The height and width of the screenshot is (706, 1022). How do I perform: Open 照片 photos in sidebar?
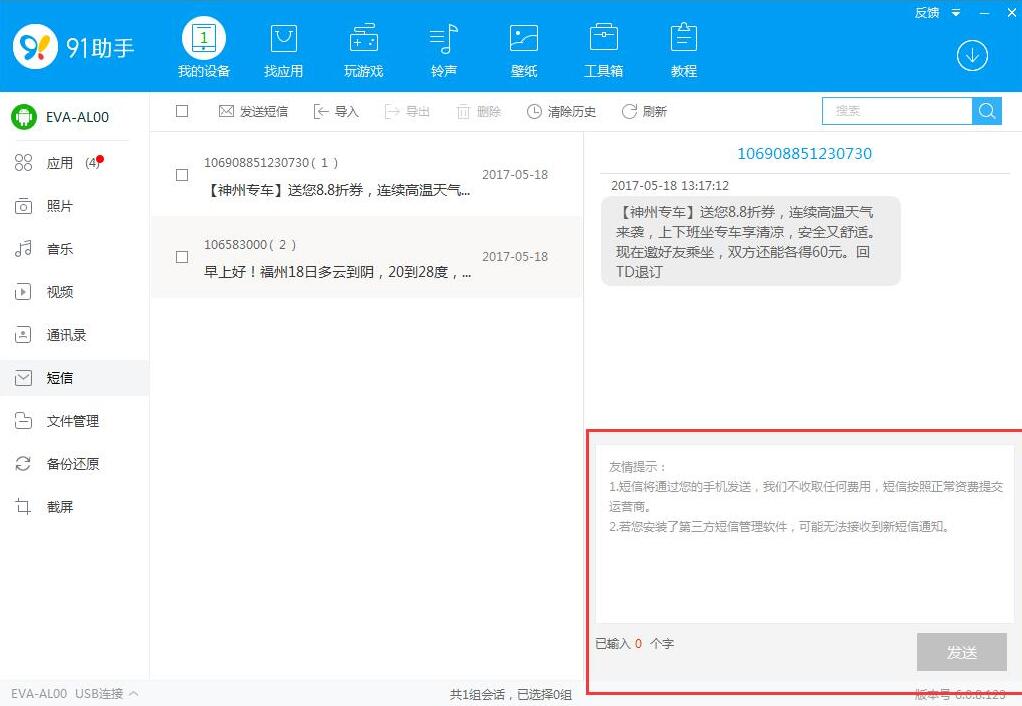(x=74, y=206)
